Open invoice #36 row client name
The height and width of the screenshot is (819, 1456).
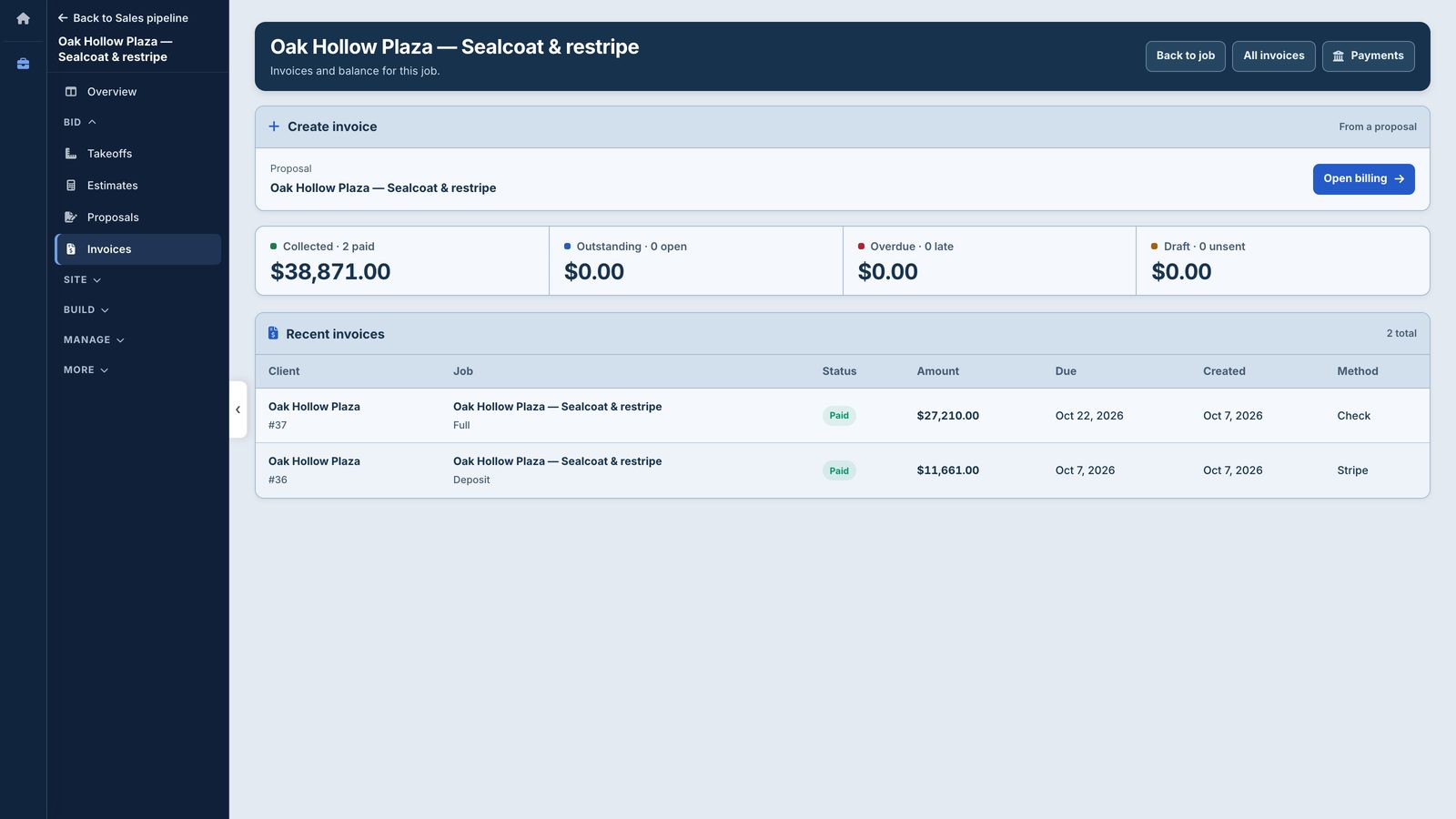point(314,461)
